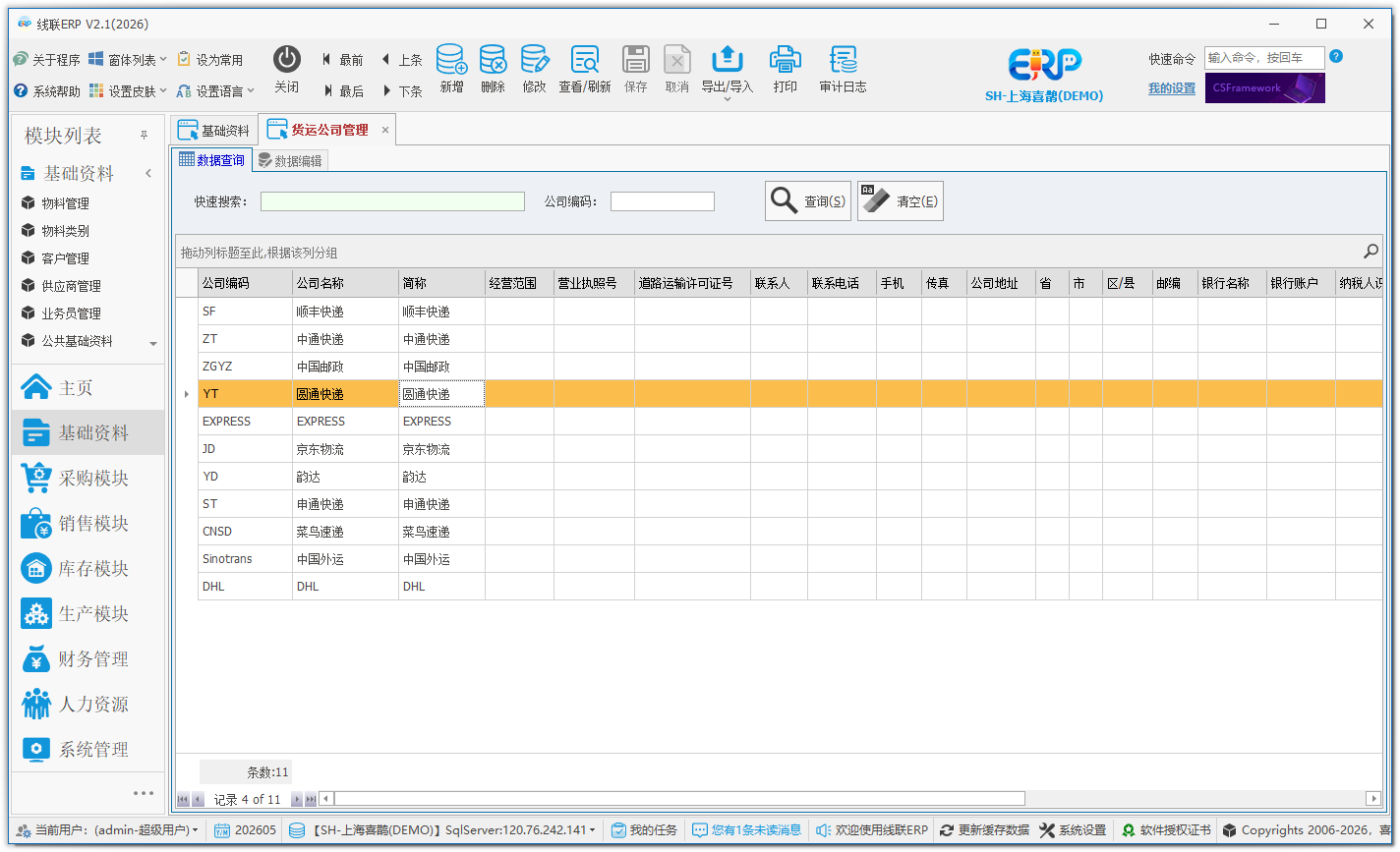Go to previous record with 上条
Image resolution: width=1400 pixels, height=852 pixels.
point(402,60)
